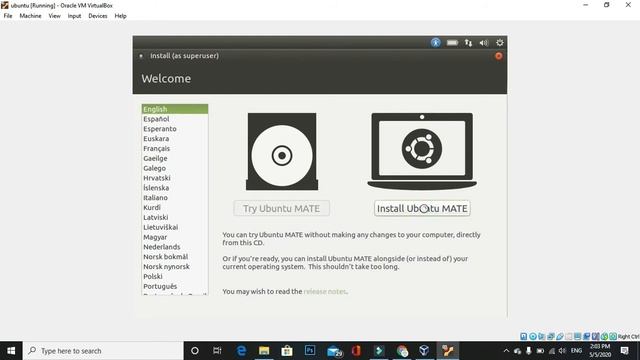640x360 pixels.
Task: Click the Install Ubuntu MATE button
Action: tap(422, 209)
